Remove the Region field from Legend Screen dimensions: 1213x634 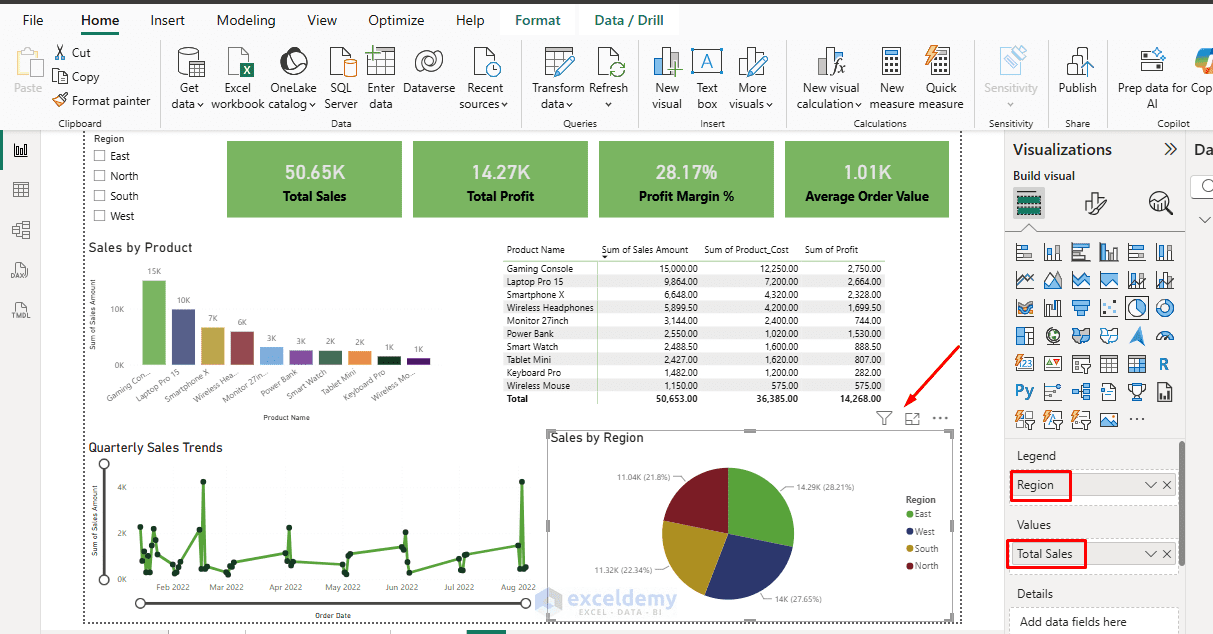(1167, 485)
